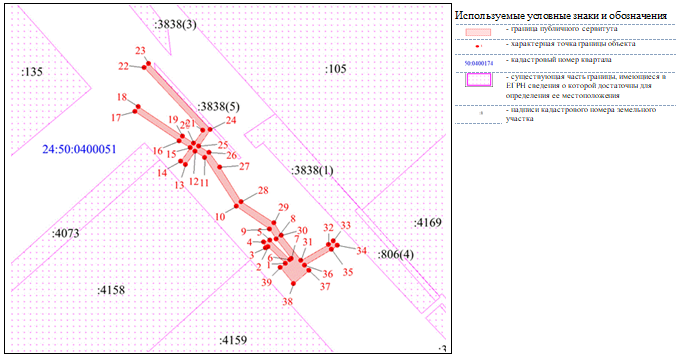Click parcel label ':3838(3)'

tap(175, 25)
